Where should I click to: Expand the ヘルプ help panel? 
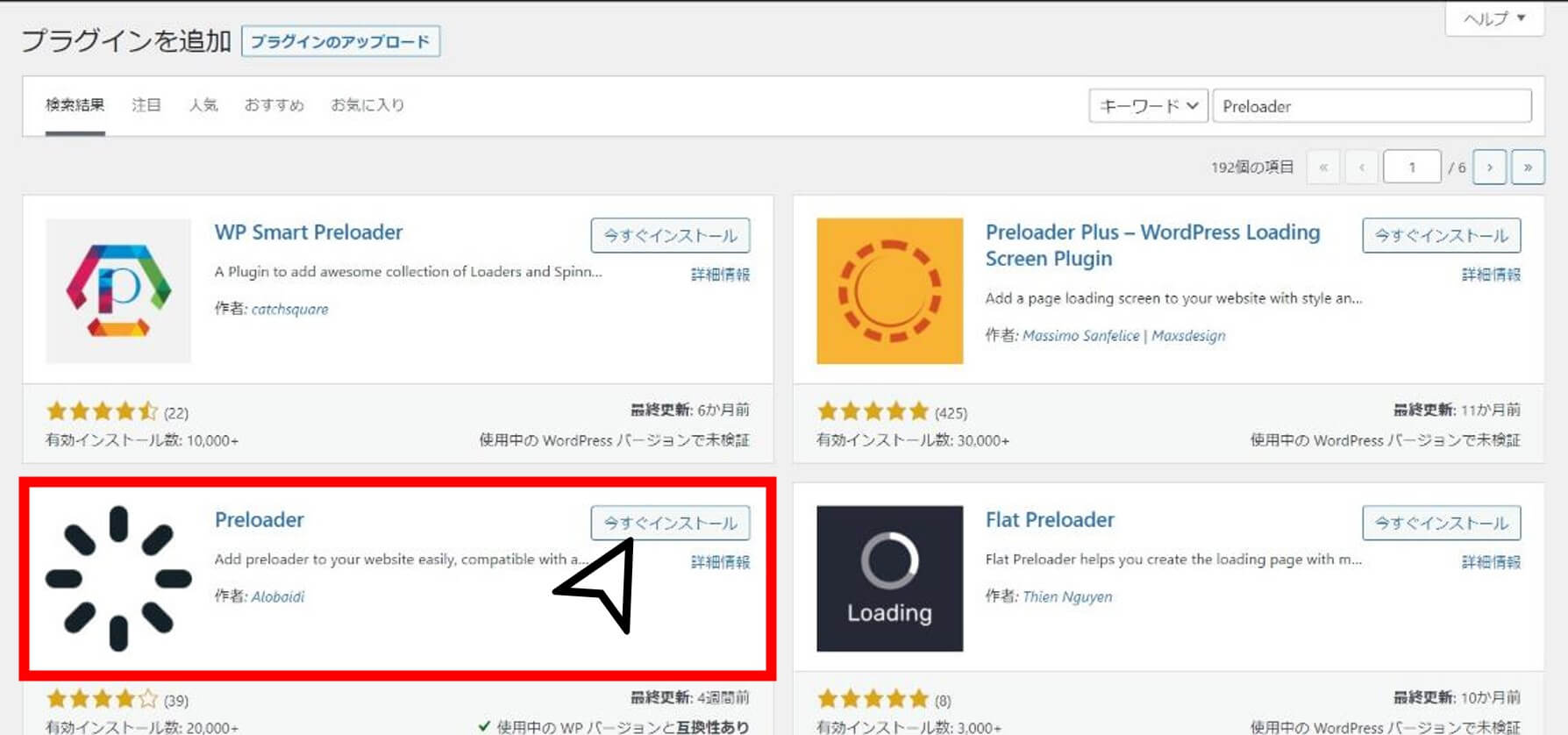[x=1494, y=18]
